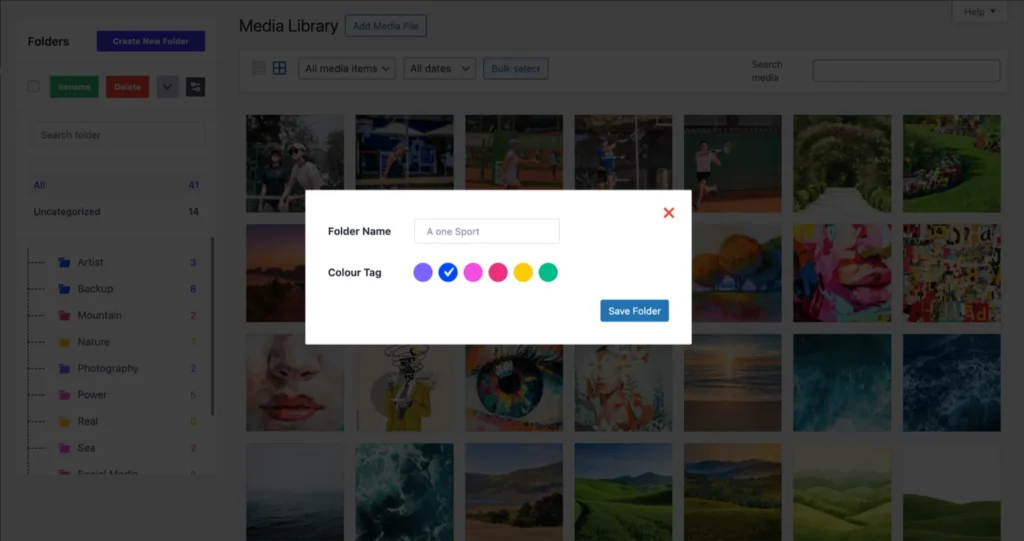Select the light pink colour tag

click(x=473, y=272)
